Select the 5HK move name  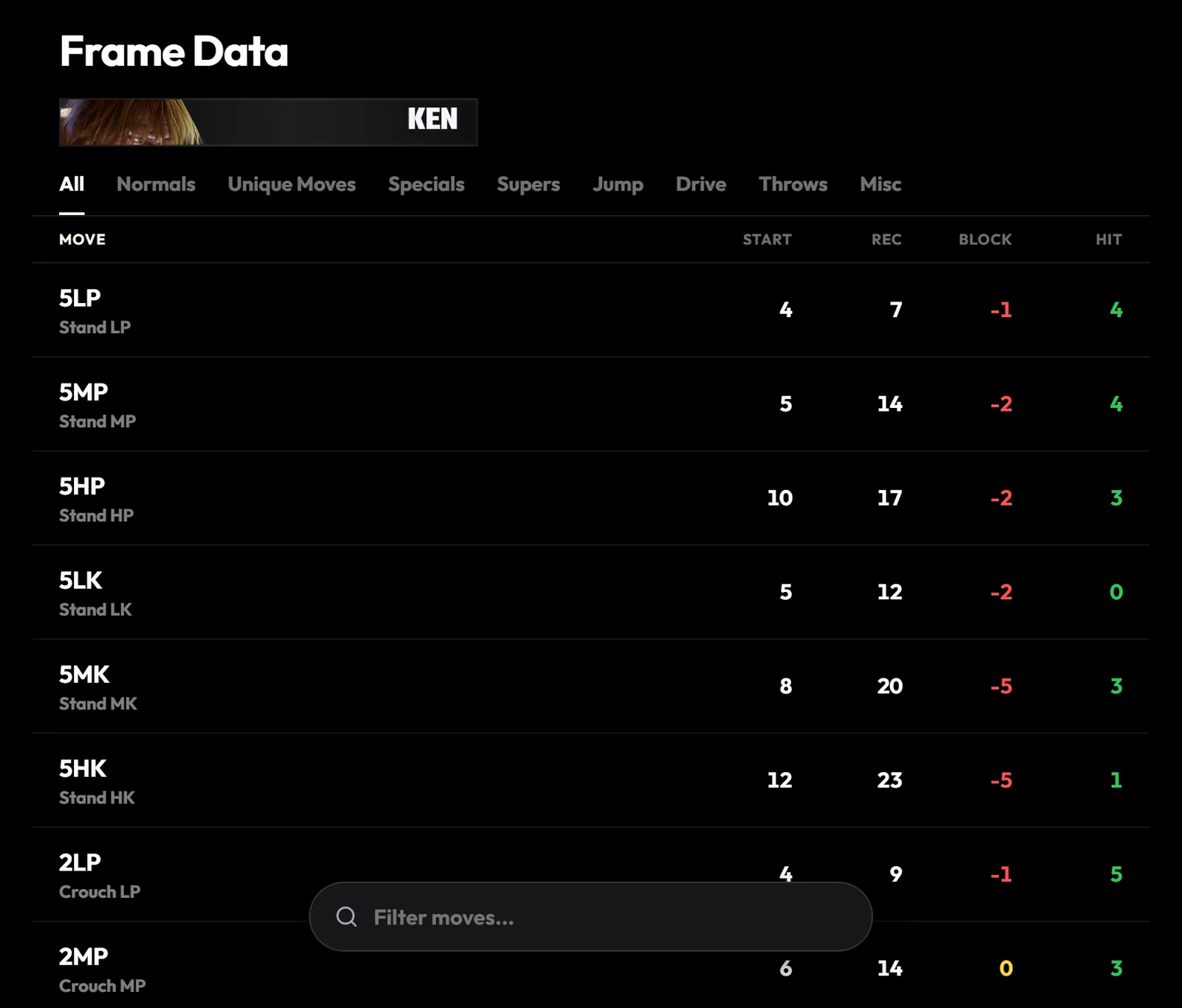coord(83,768)
